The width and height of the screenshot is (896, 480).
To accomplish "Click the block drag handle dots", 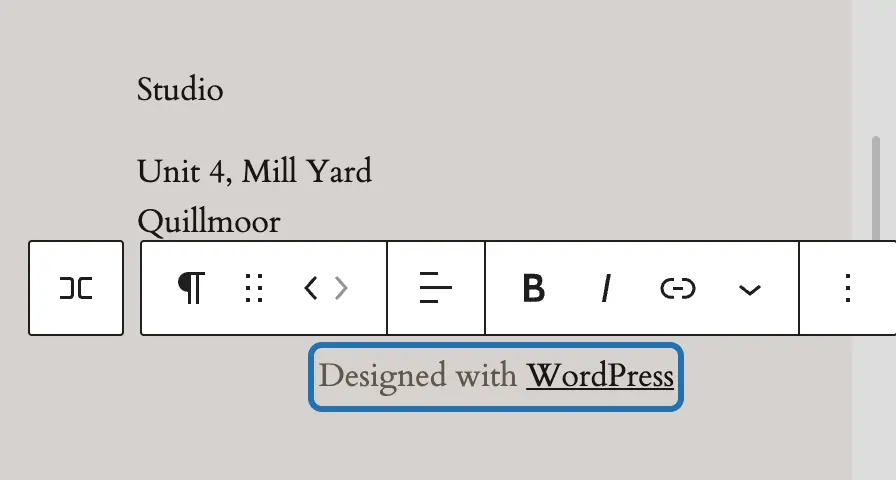I will 254,288.
